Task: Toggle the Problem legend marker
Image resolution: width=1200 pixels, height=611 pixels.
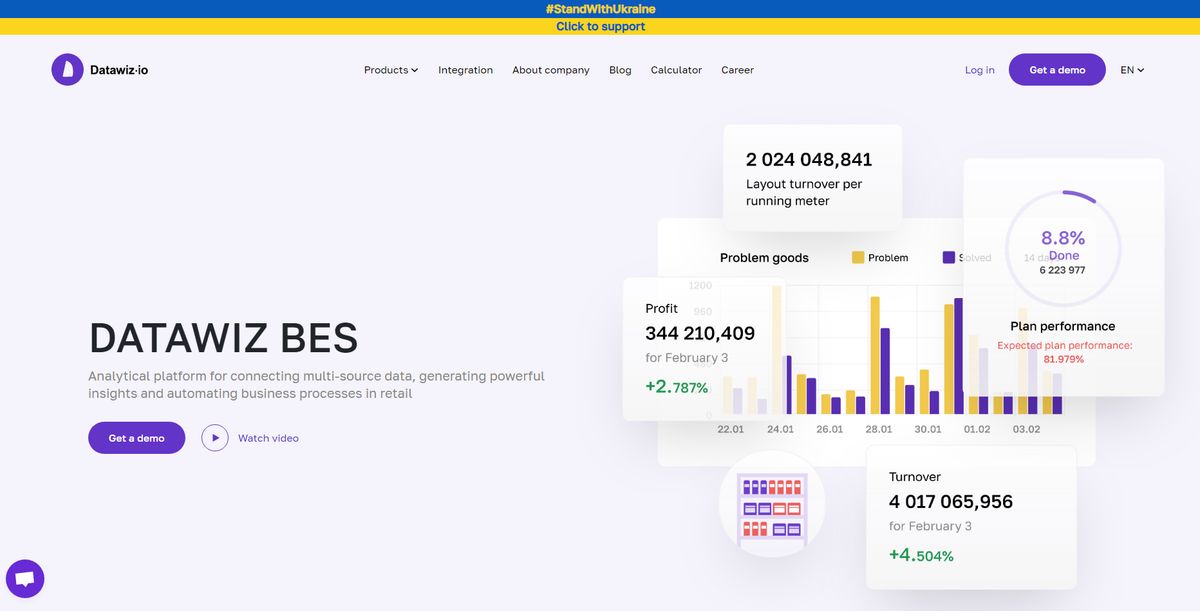Action: (856, 257)
